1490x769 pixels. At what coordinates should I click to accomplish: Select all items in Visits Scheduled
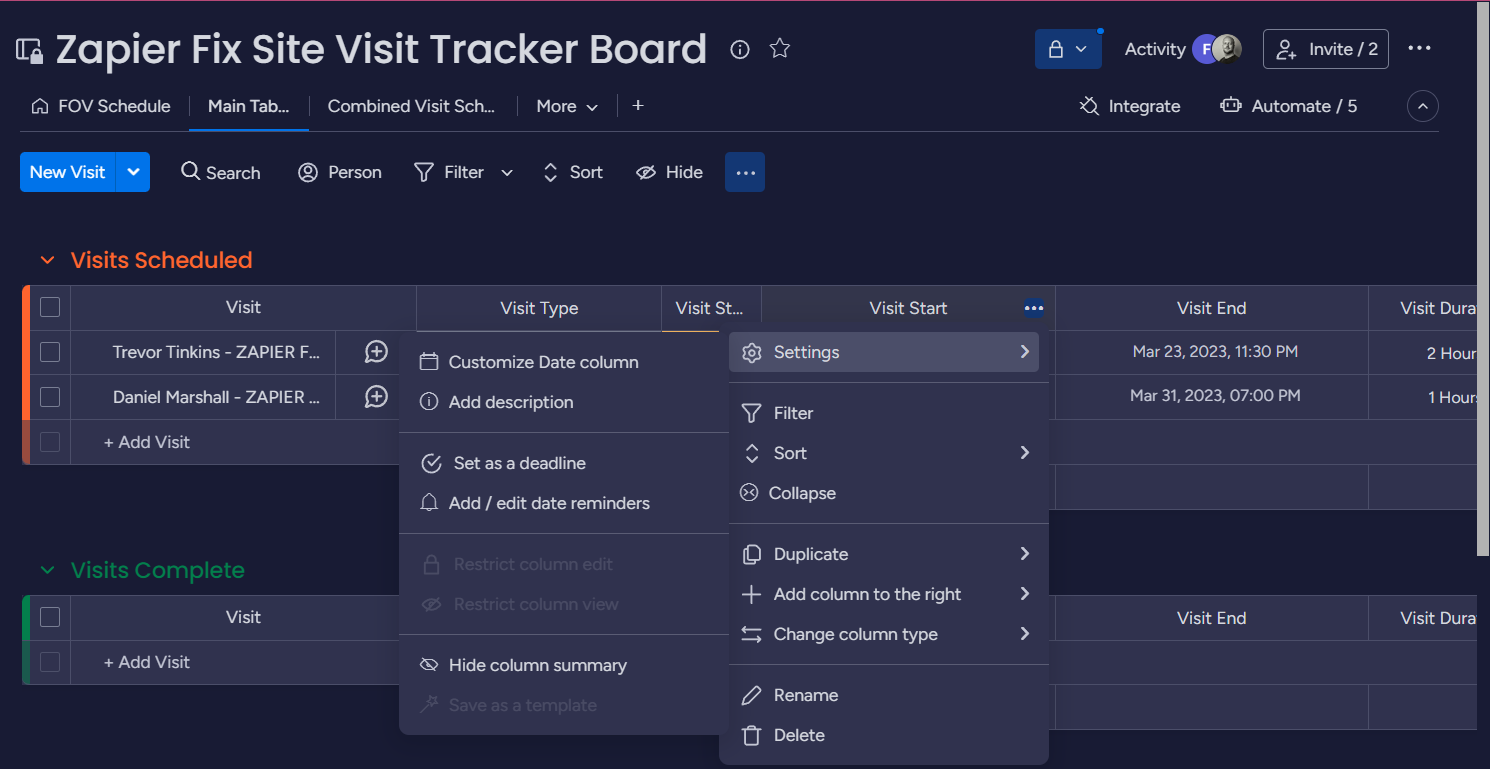pyautogui.click(x=50, y=307)
